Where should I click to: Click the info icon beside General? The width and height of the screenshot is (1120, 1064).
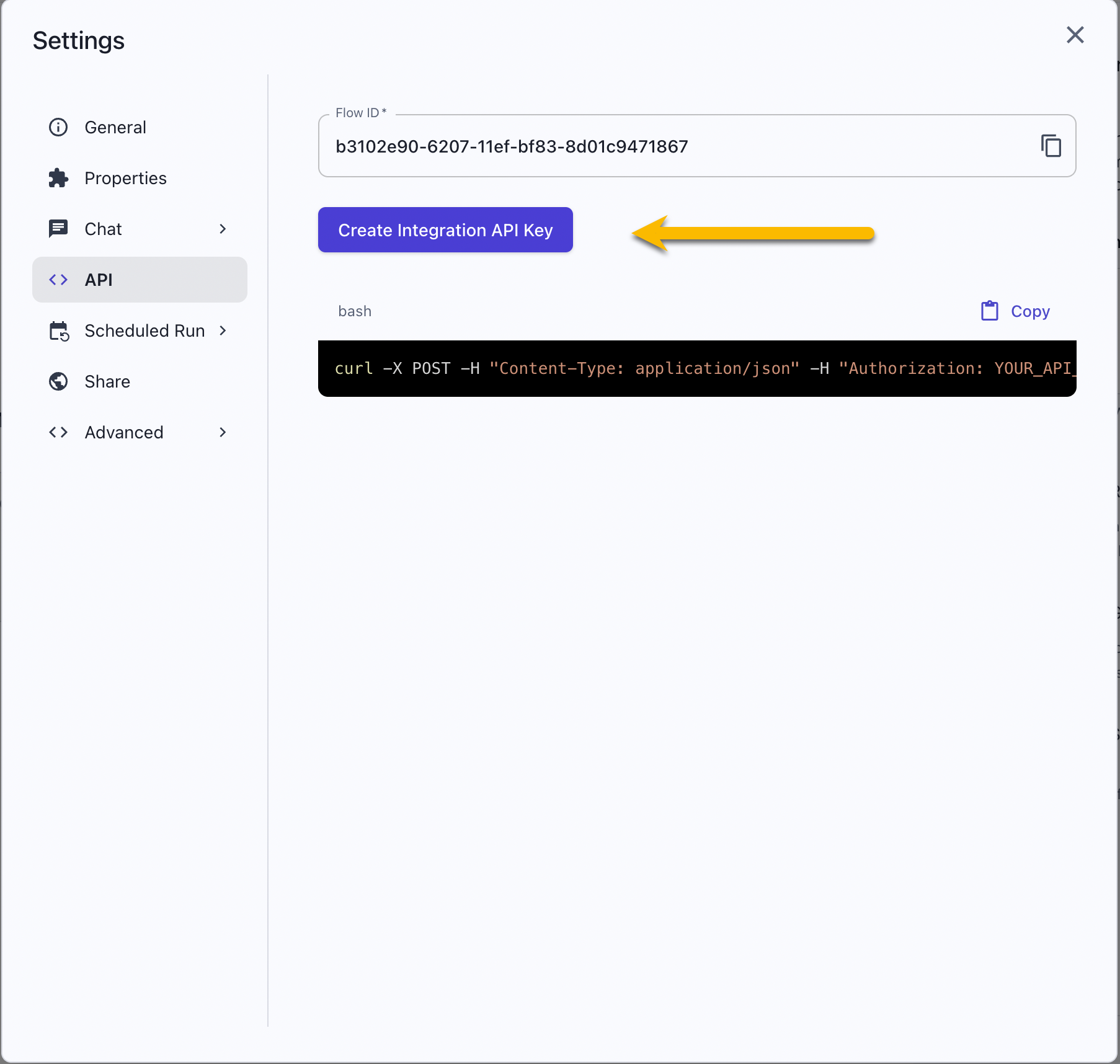click(x=58, y=127)
